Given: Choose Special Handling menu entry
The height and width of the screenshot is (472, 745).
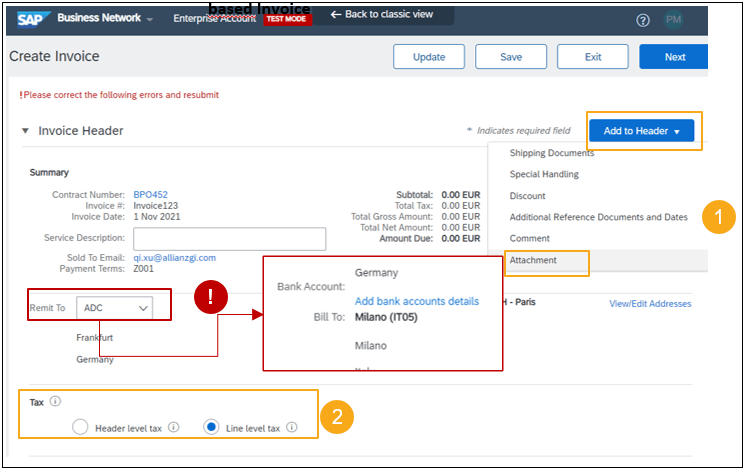Looking at the screenshot, I should click(x=544, y=174).
